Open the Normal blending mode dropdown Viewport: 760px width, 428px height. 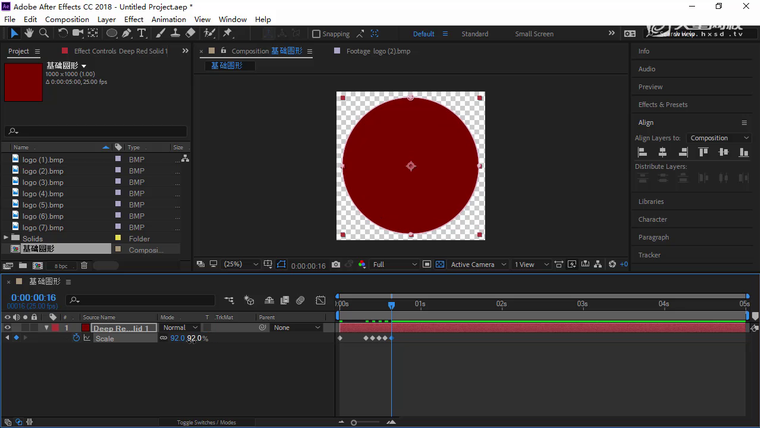click(180, 328)
